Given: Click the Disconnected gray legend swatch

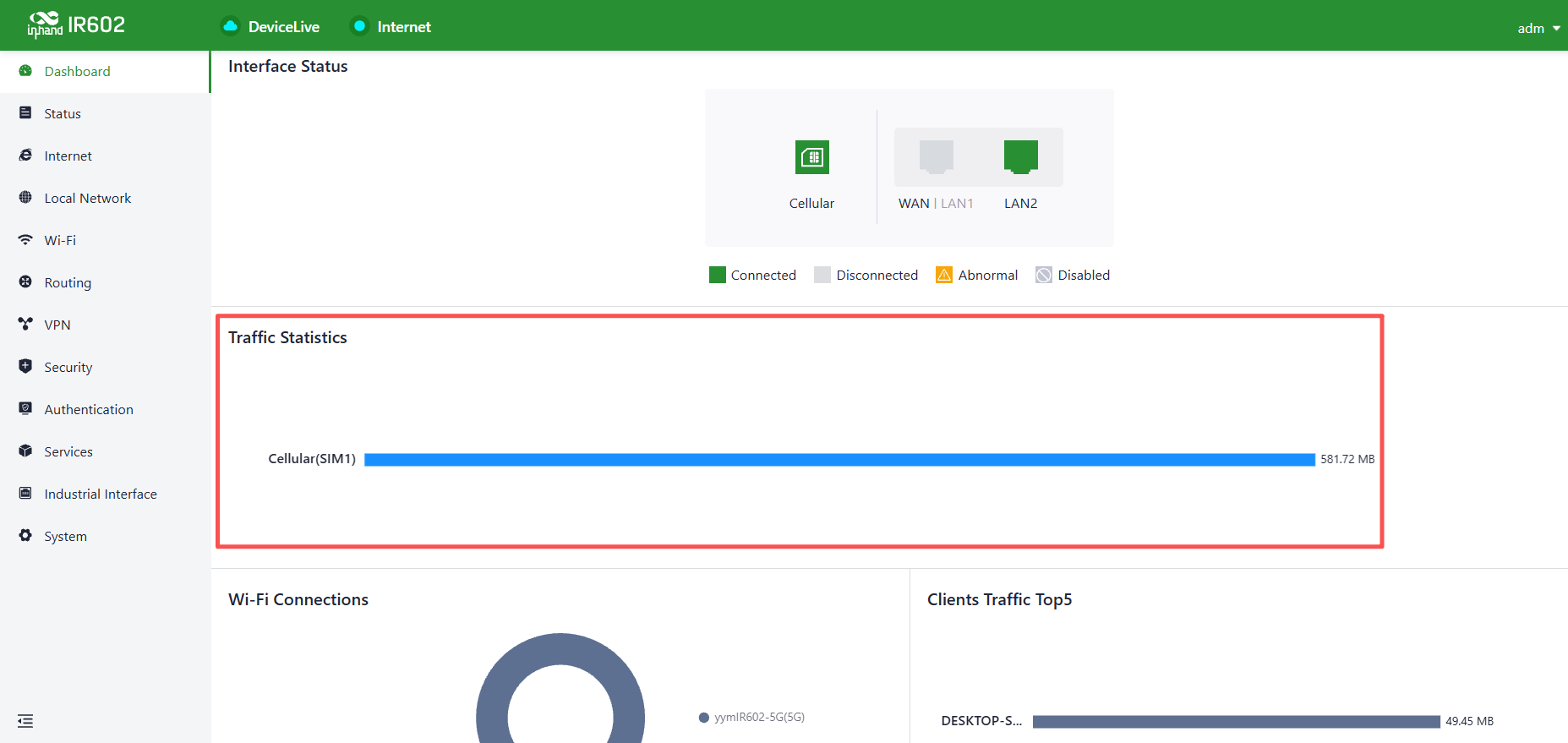Looking at the screenshot, I should click(822, 275).
